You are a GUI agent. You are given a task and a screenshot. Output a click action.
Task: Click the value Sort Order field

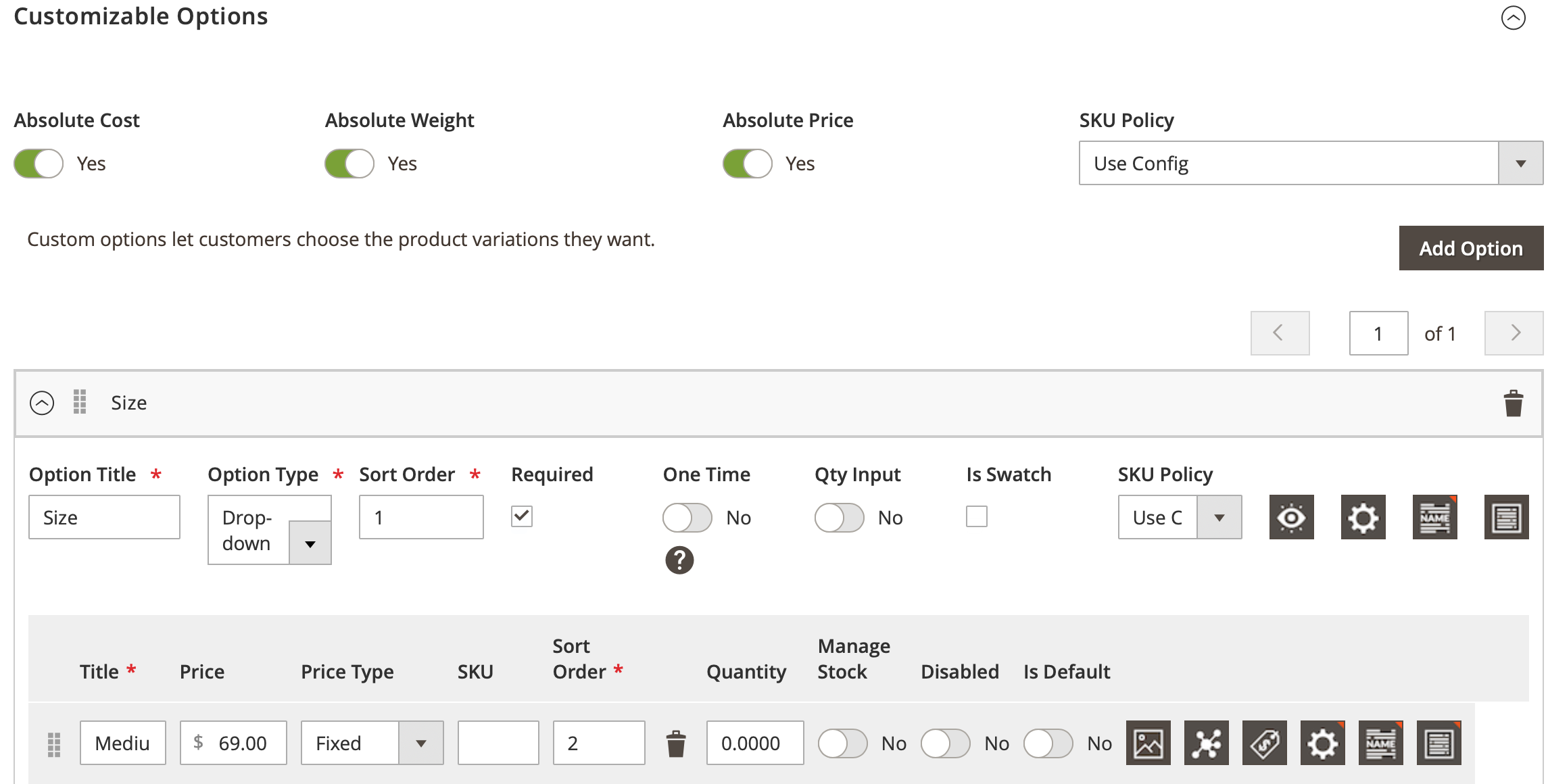click(599, 743)
